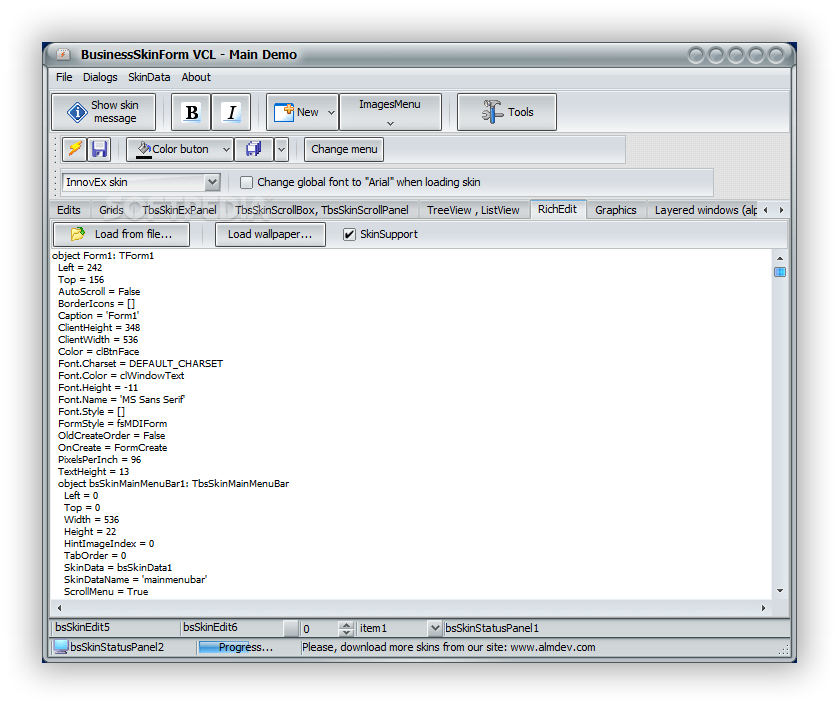The image size is (839, 705).
Task: Switch to the TbsSkinExPanel tab
Action: tap(179, 210)
